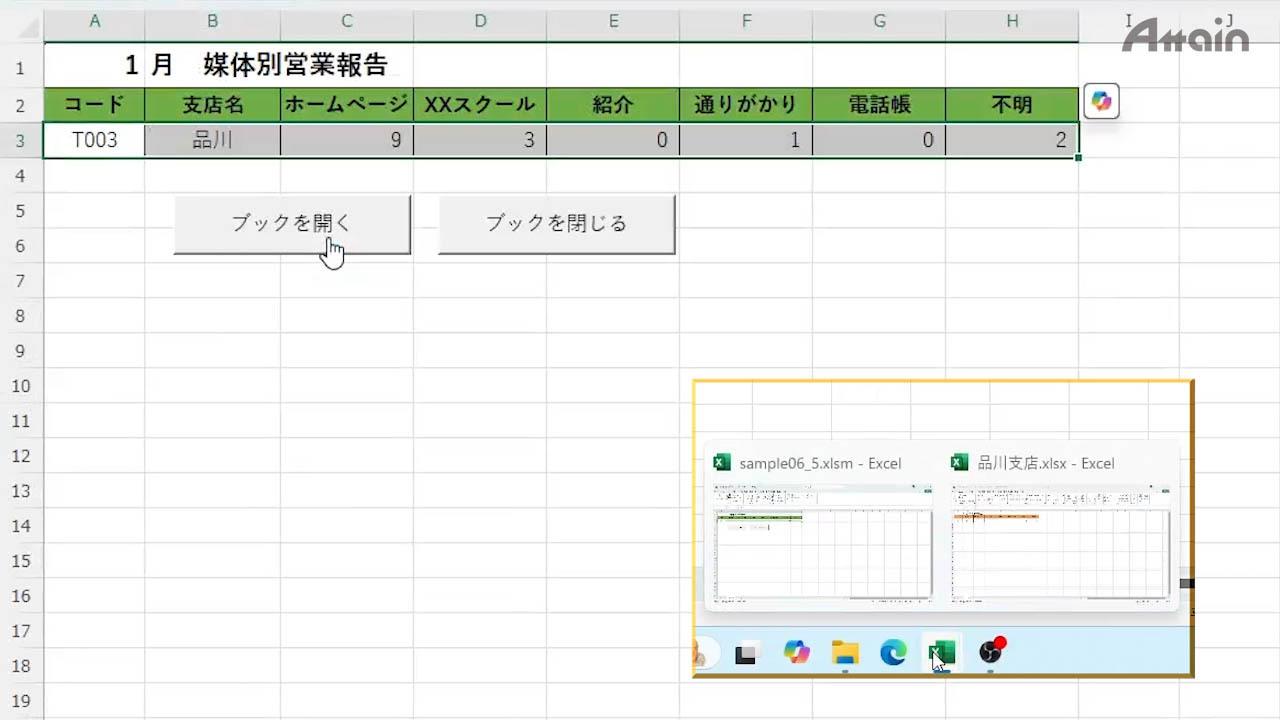Switch to sample06_5.xlsm window preview
The height and width of the screenshot is (720, 1280).
[822, 541]
